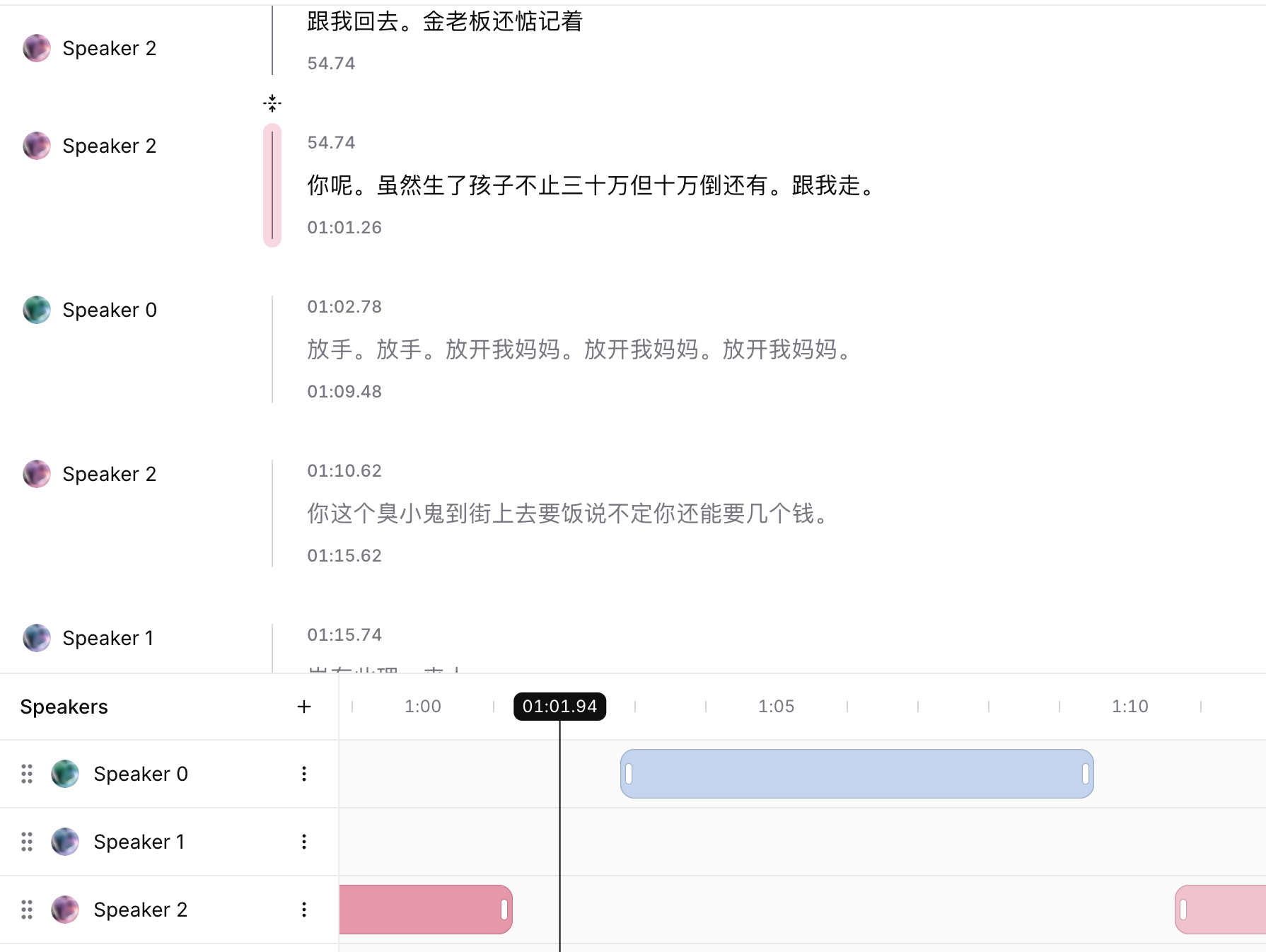Select Speaker 2 label for highlighted segment
The image size is (1266, 952).
pos(110,146)
